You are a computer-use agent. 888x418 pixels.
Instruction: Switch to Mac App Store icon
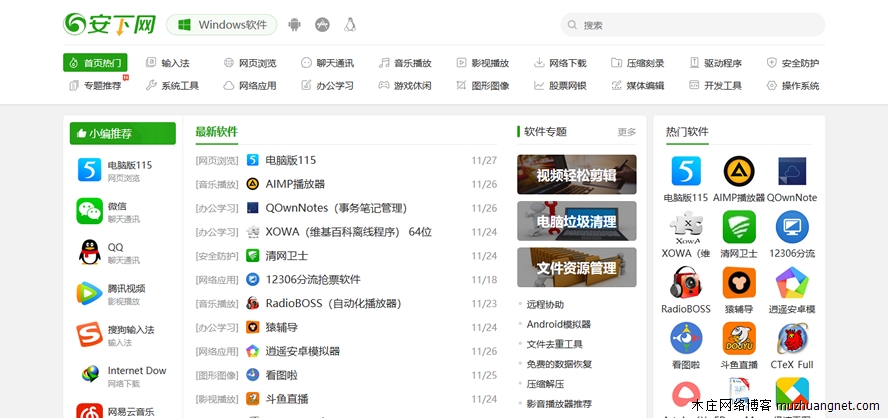point(322,25)
